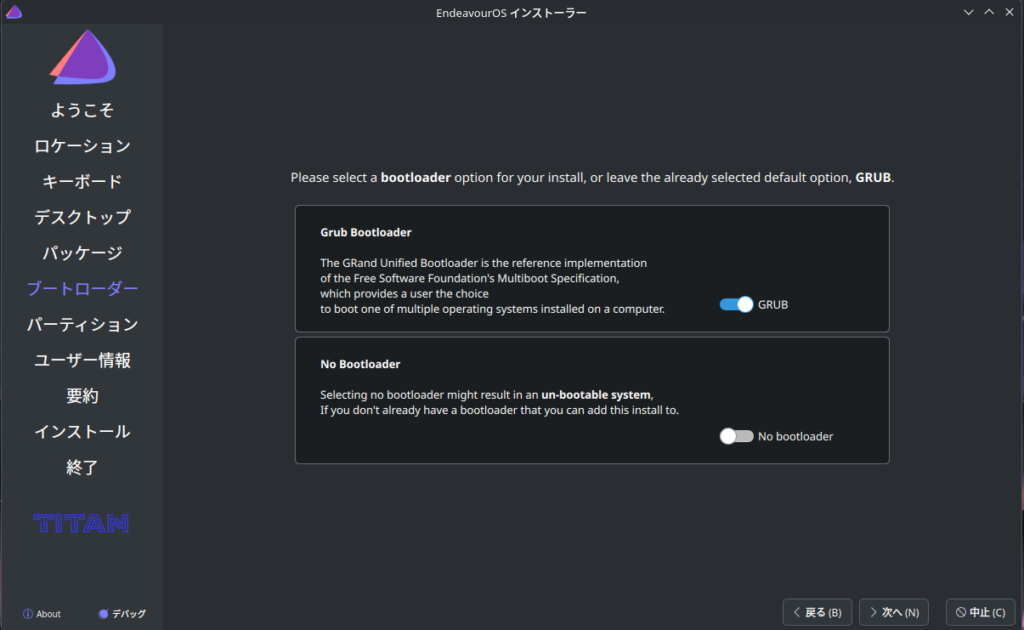
Task: Enable the No bootloader switch
Action: (736, 436)
